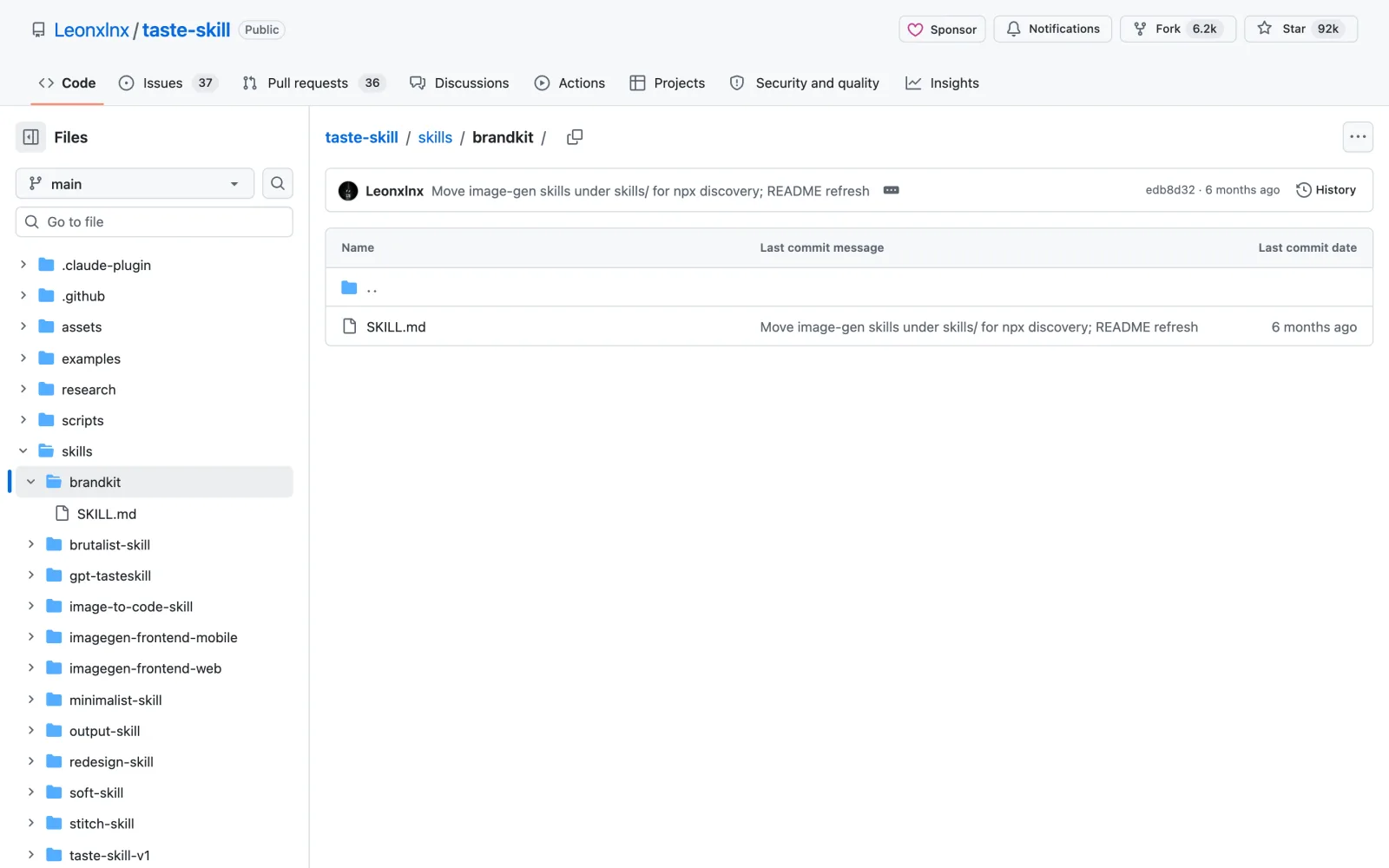Collapse the file tree side panel icon

(x=30, y=137)
